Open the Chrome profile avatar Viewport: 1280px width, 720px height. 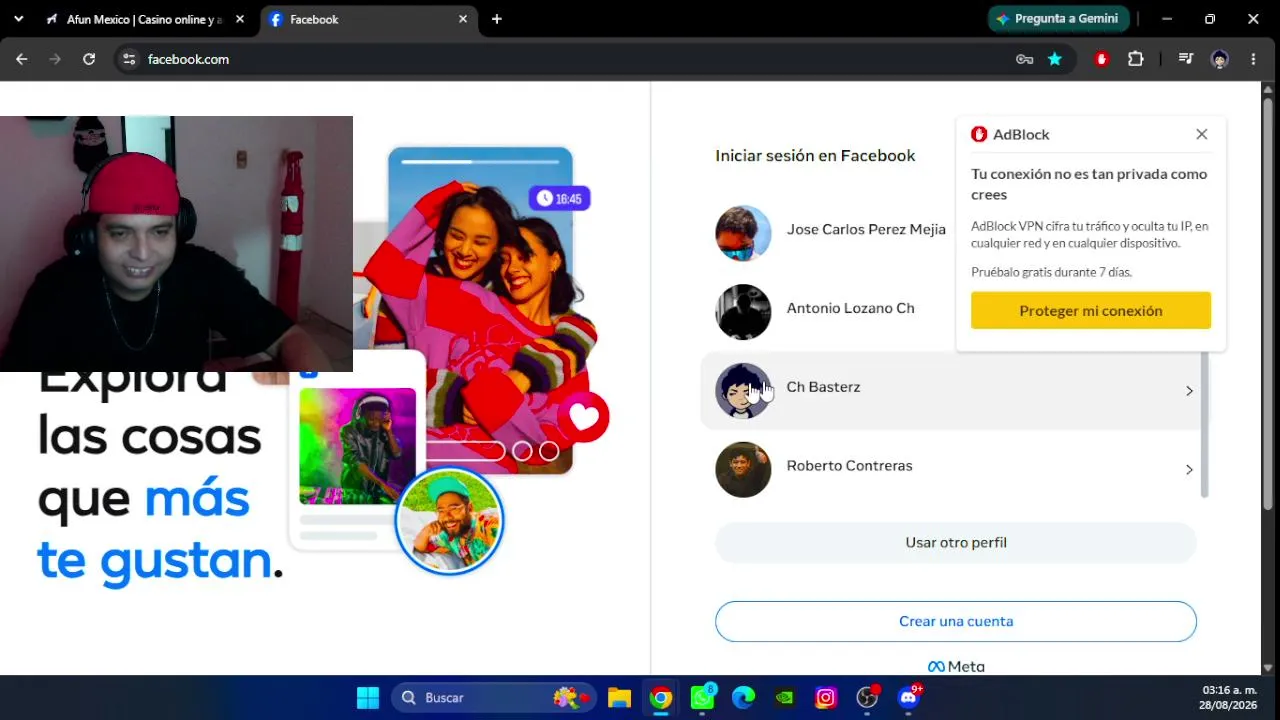pos(1219,59)
